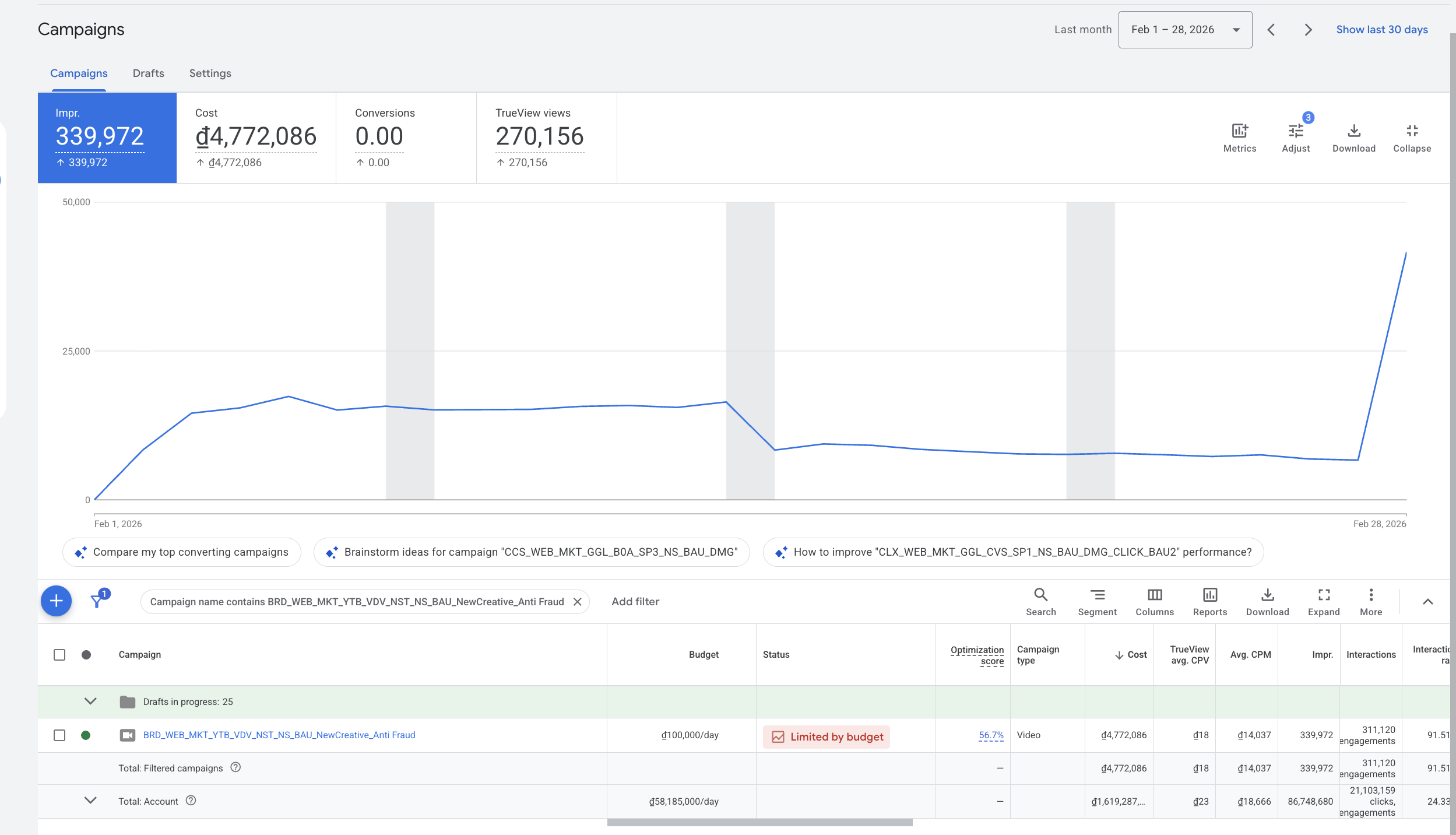Open the Metrics chart options icon
Screen dimensions: 1456x835
point(1239,131)
